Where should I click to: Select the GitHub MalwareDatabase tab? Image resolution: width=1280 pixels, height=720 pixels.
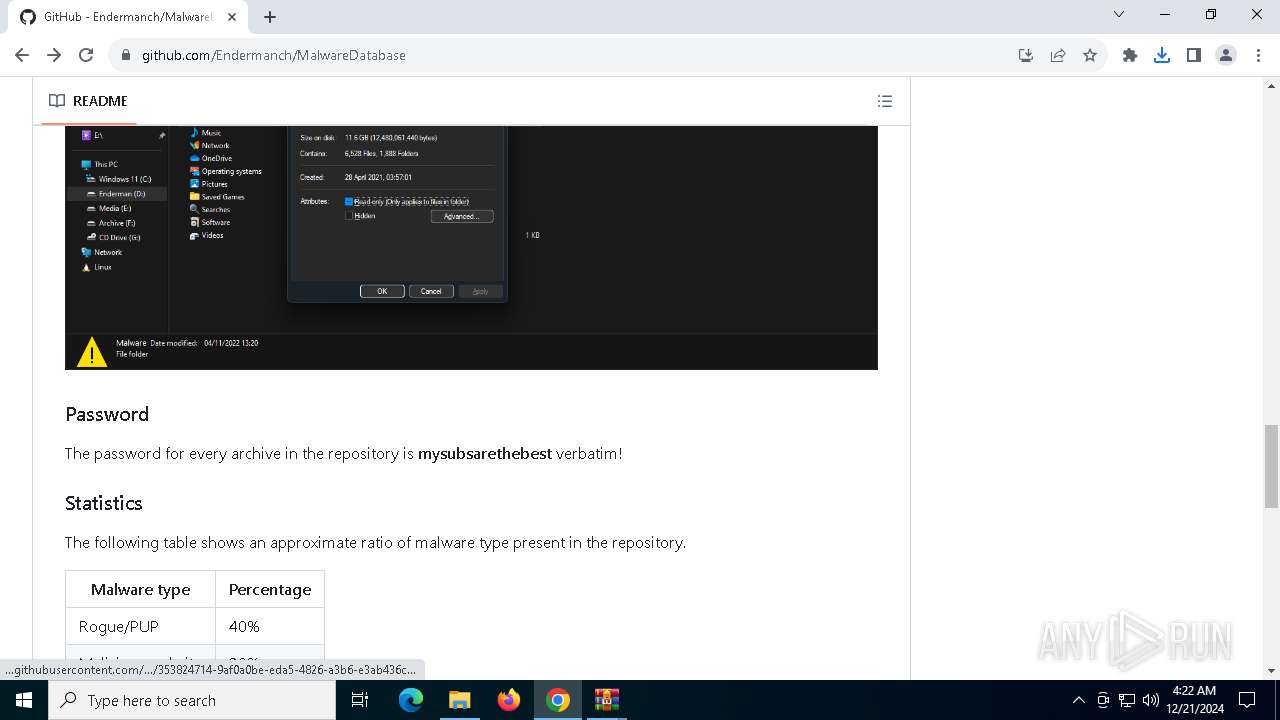coord(126,17)
